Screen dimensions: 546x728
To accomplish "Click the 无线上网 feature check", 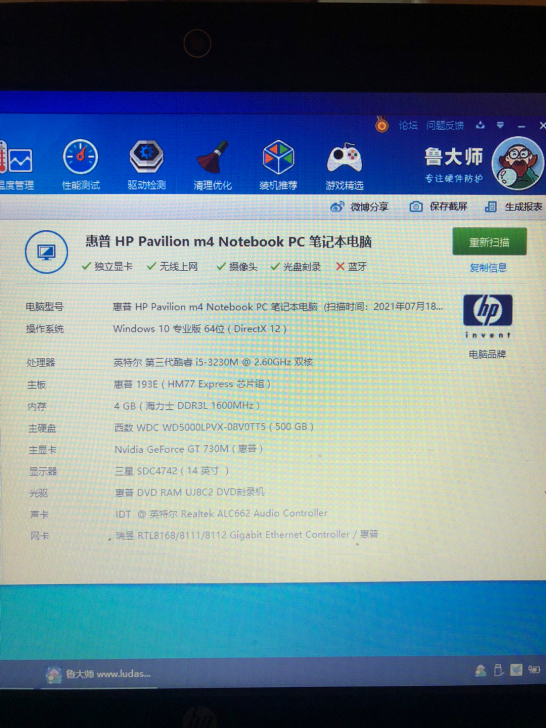I will click(172, 266).
